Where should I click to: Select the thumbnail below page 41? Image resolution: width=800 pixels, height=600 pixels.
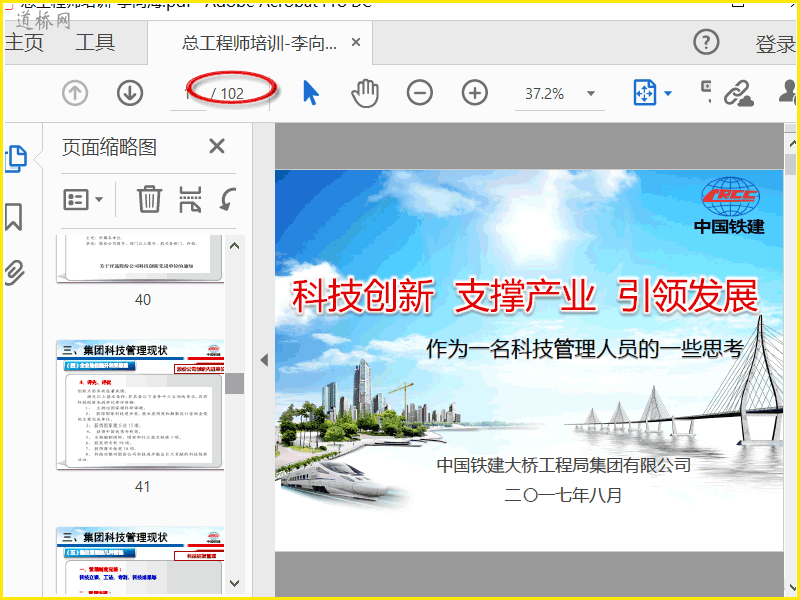[140, 560]
